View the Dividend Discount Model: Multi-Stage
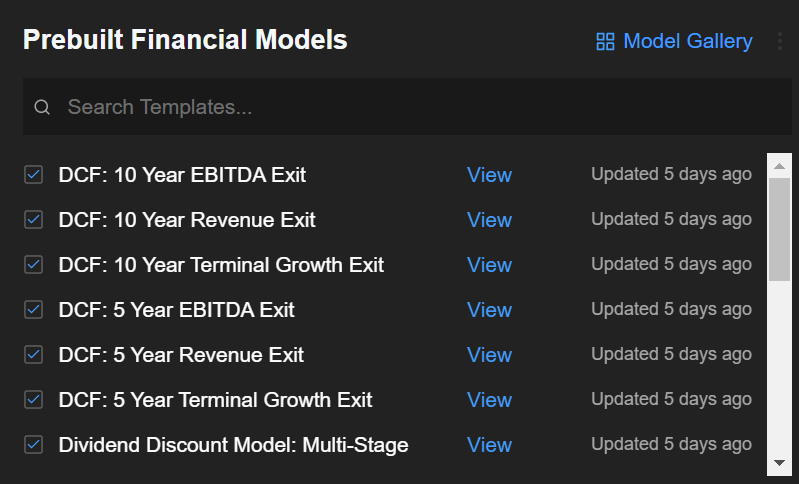 (x=489, y=445)
